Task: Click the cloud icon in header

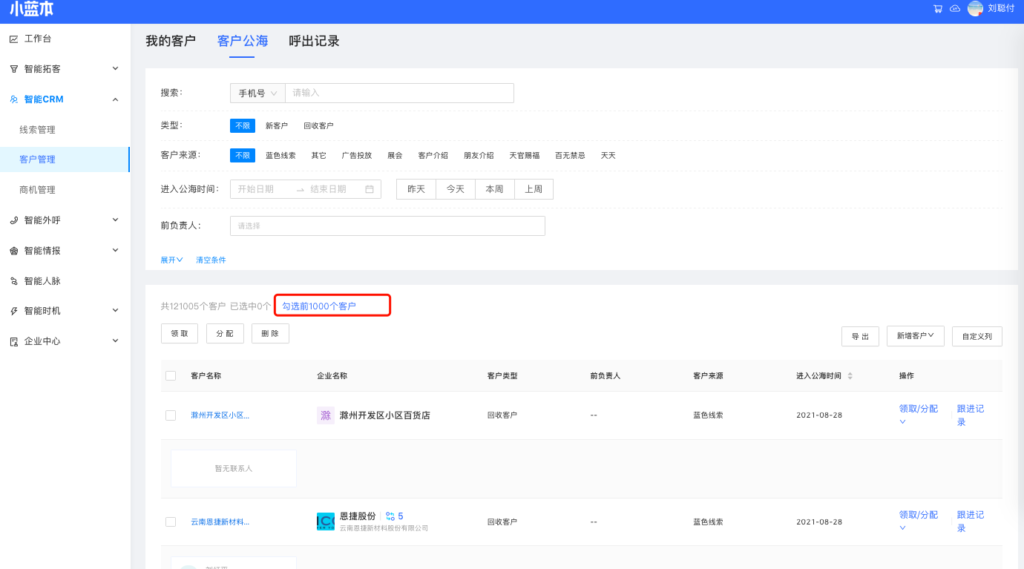Action: [954, 8]
